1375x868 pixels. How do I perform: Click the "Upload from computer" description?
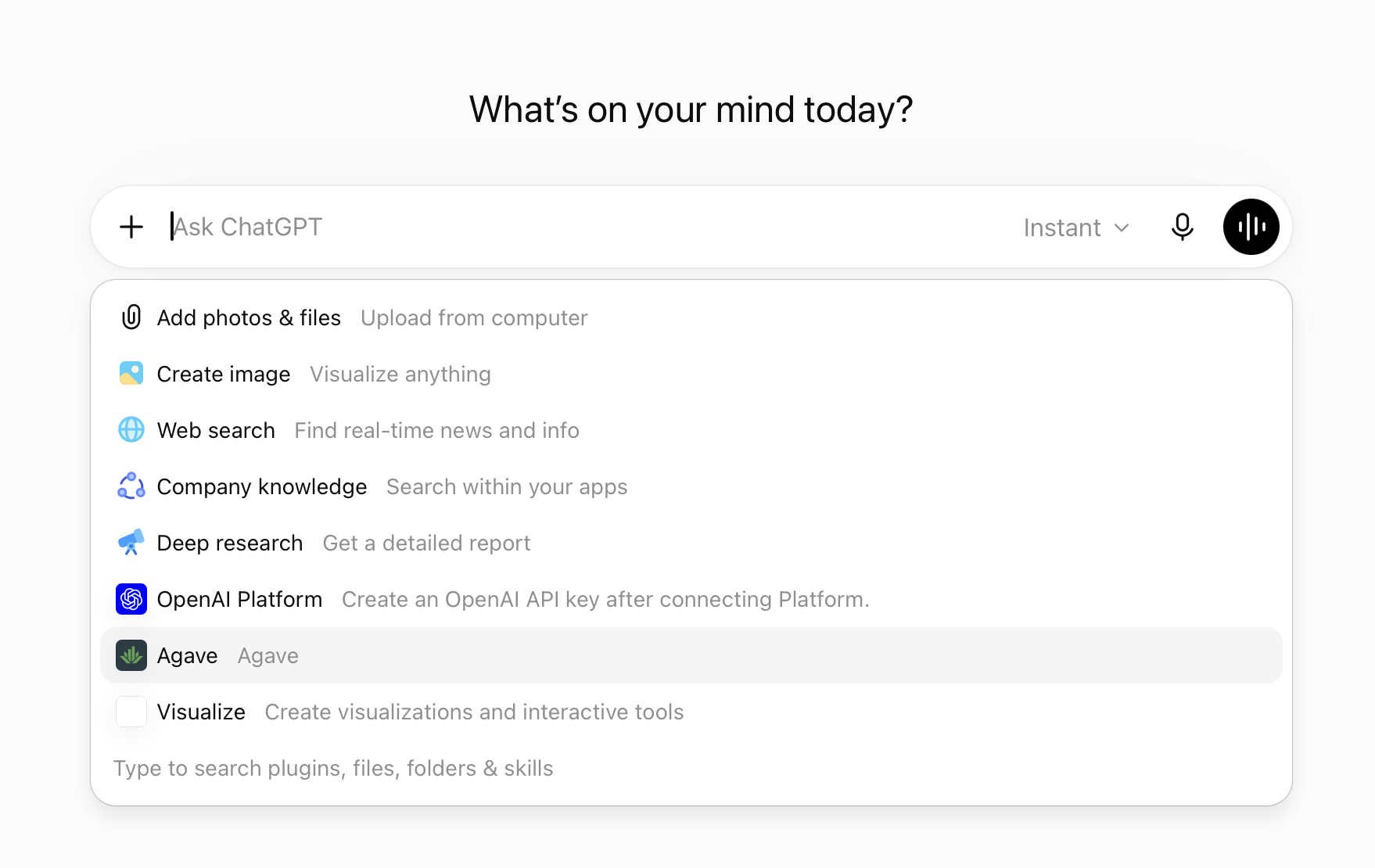(474, 317)
